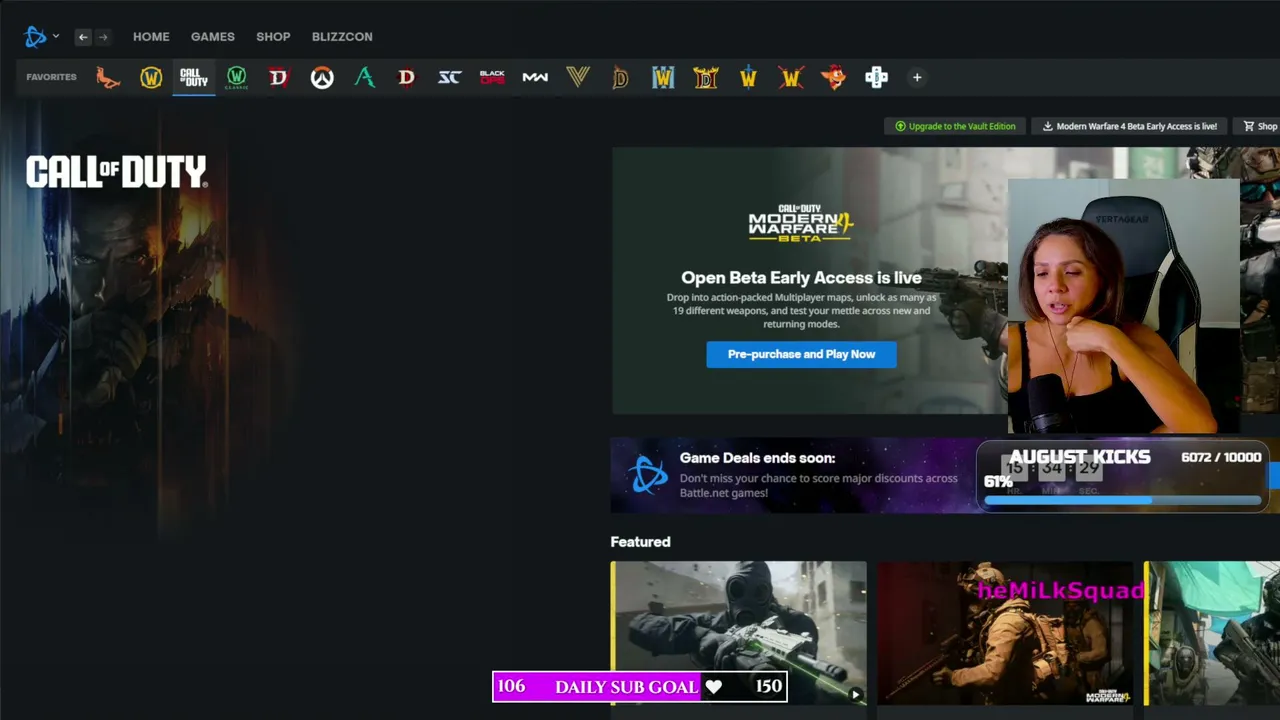1280x720 pixels.
Task: Click the Modern Warfare Beta logo in banner
Action: (800, 223)
